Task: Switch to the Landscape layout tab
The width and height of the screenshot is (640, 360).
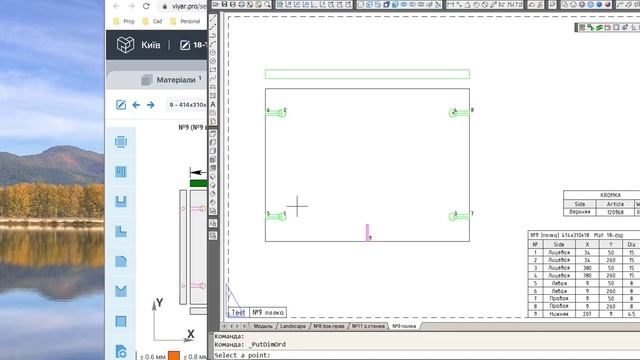Action: click(x=293, y=326)
